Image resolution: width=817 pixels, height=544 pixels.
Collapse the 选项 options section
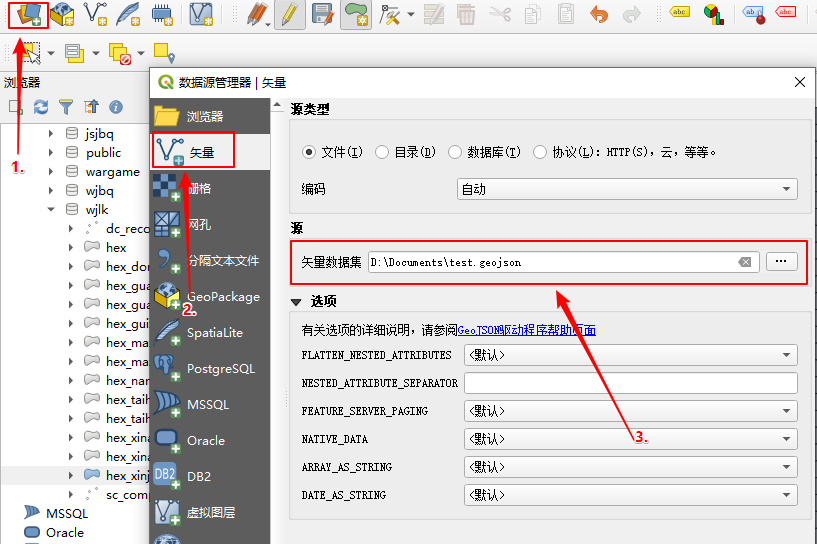coord(296,301)
